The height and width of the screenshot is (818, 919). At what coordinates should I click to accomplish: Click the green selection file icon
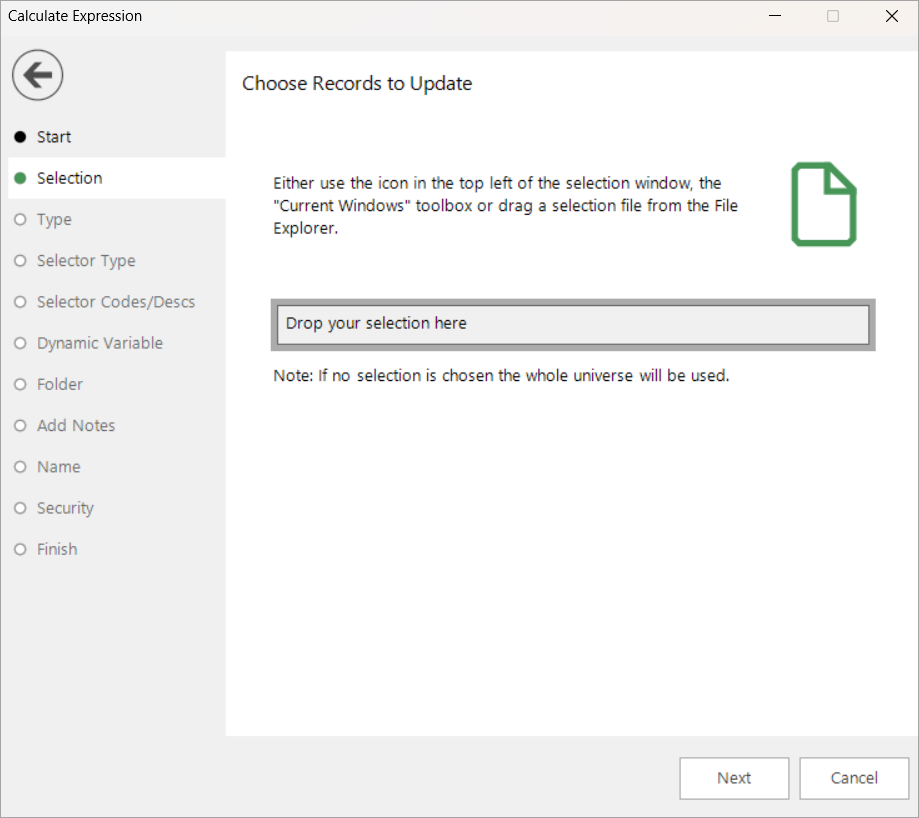[823, 204]
